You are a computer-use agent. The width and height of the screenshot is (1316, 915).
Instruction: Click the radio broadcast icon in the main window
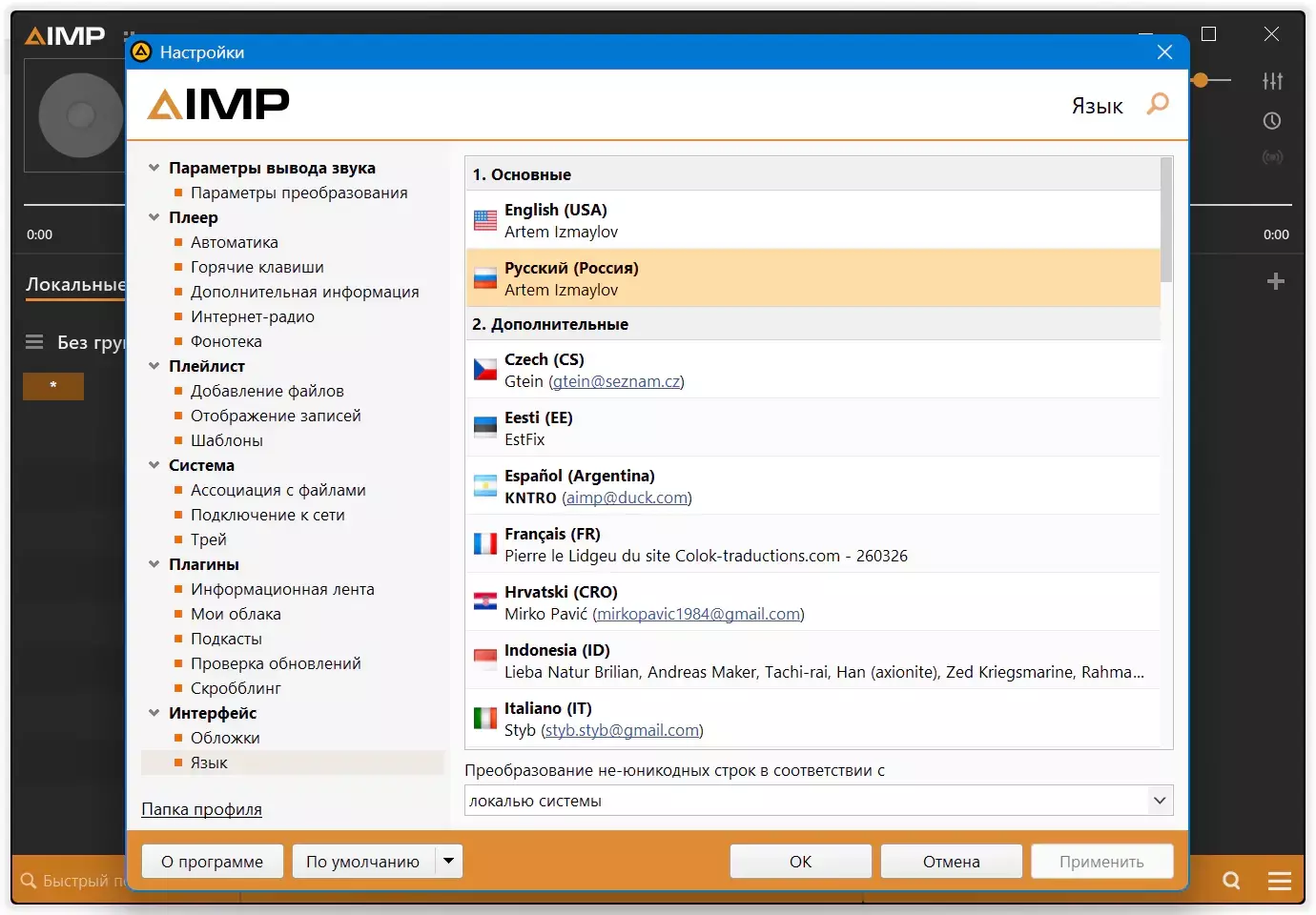point(1272,157)
